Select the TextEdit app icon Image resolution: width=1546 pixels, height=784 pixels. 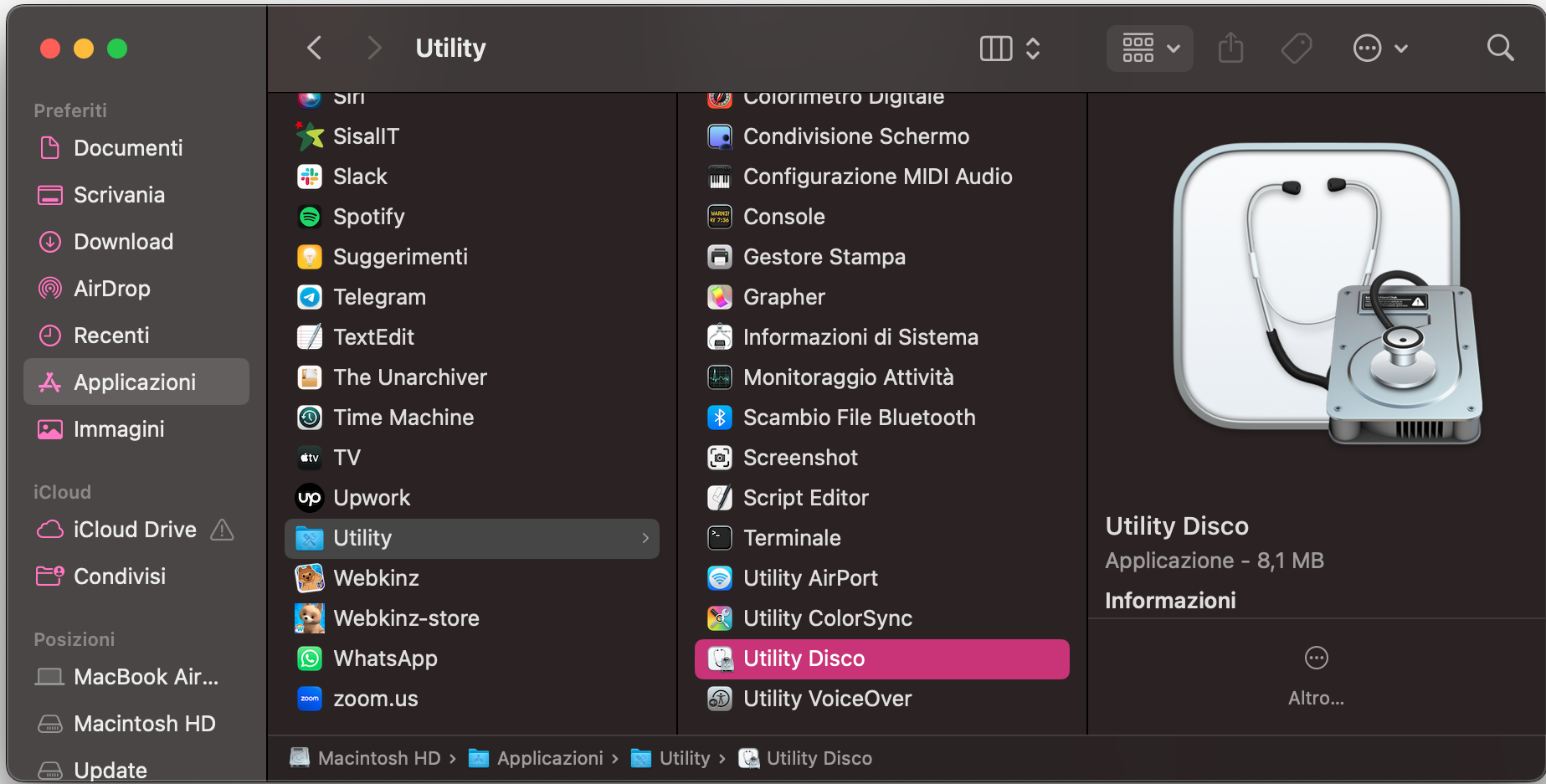click(x=310, y=337)
